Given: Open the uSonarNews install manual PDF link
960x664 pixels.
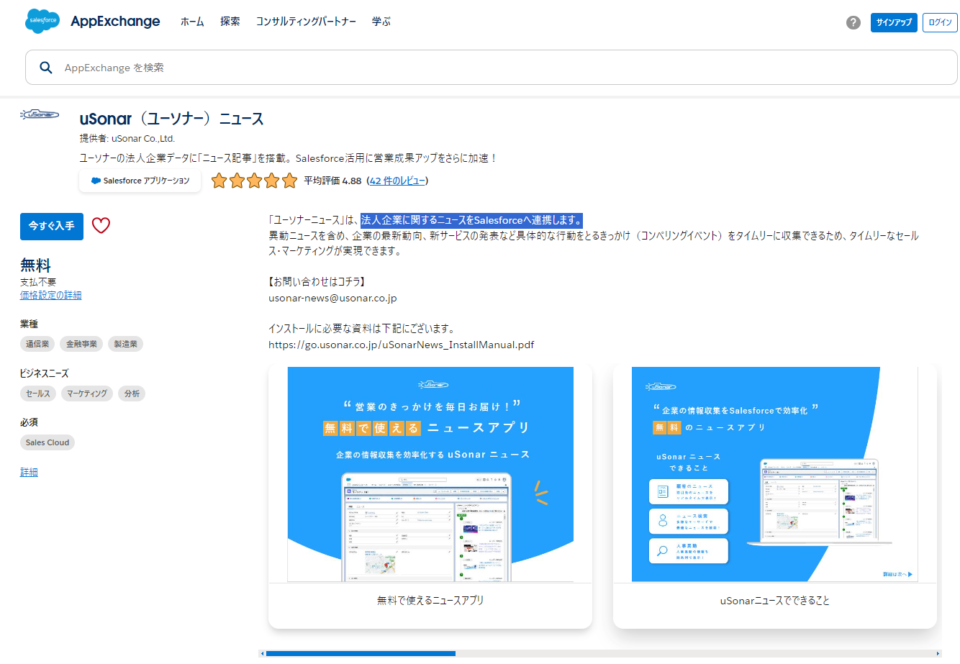Looking at the screenshot, I should (x=399, y=344).
